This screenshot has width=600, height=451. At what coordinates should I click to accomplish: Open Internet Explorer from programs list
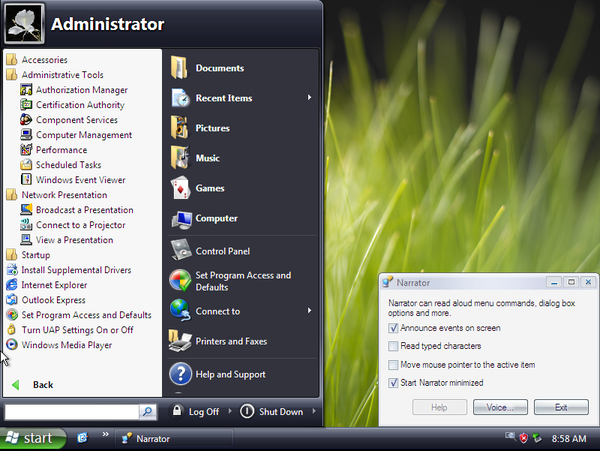[x=54, y=285]
